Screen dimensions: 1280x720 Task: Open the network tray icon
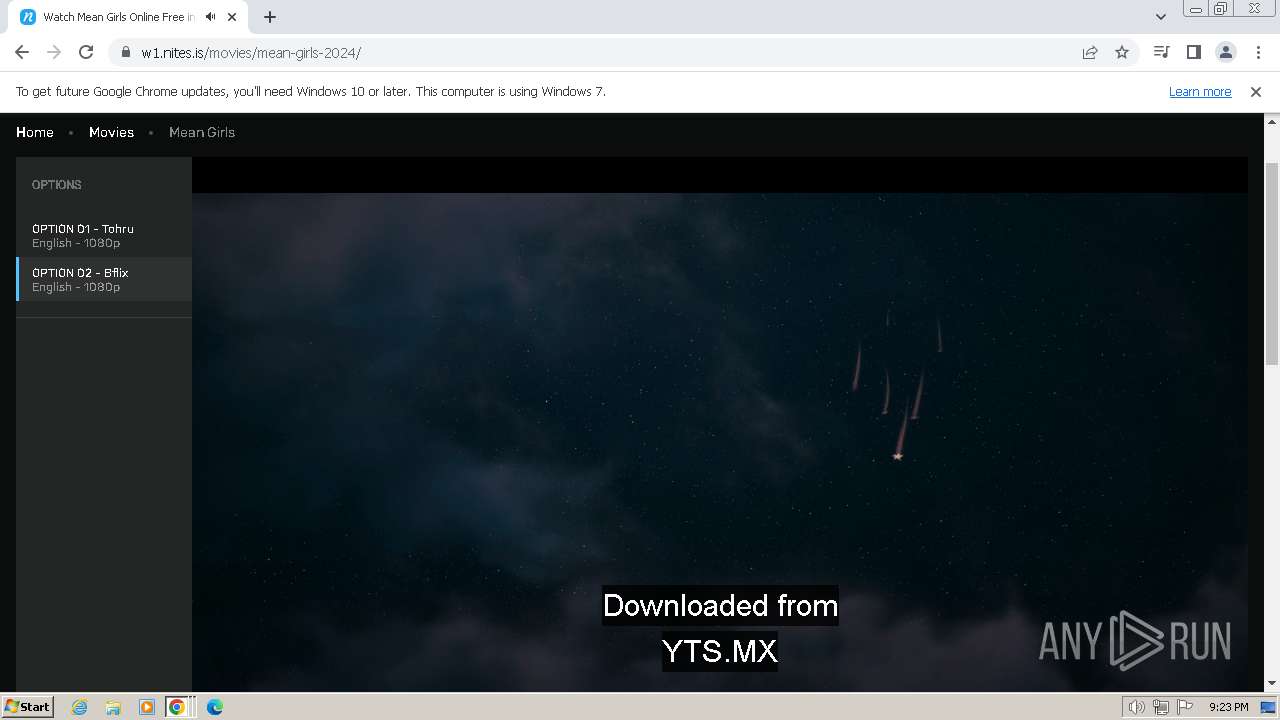(x=1161, y=707)
